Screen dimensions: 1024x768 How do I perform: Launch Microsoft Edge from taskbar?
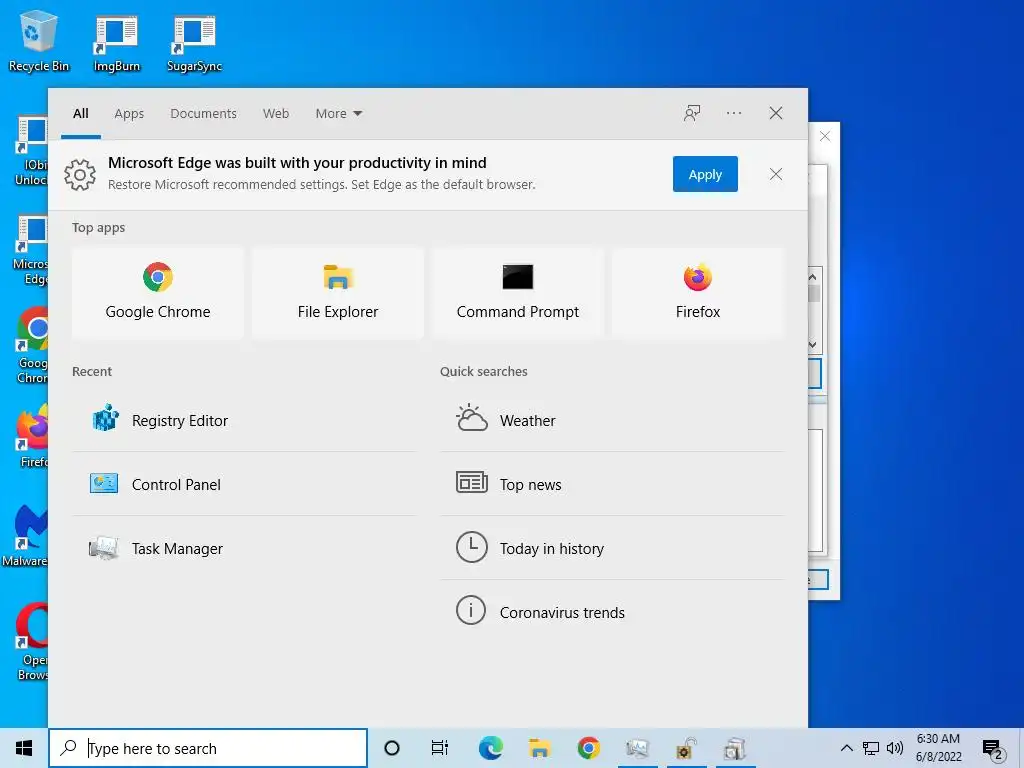[490, 748]
